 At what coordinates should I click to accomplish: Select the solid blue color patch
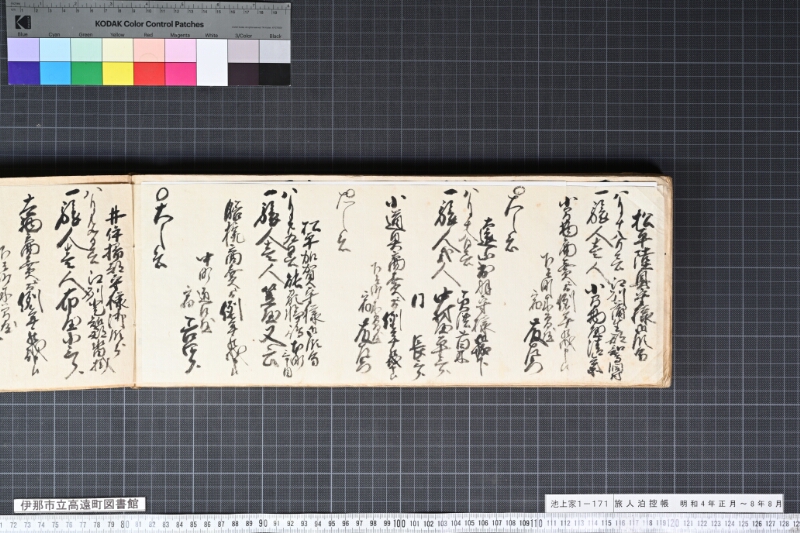(x=23, y=73)
